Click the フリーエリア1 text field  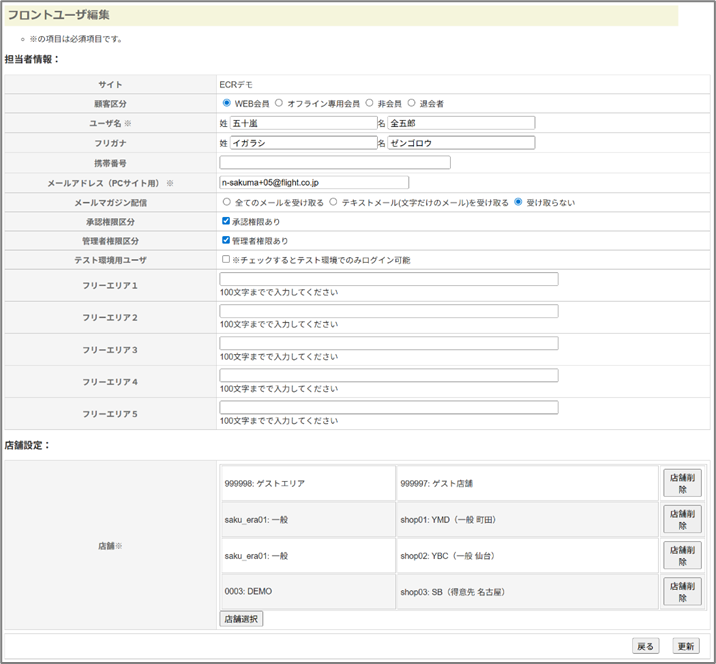(x=388, y=279)
